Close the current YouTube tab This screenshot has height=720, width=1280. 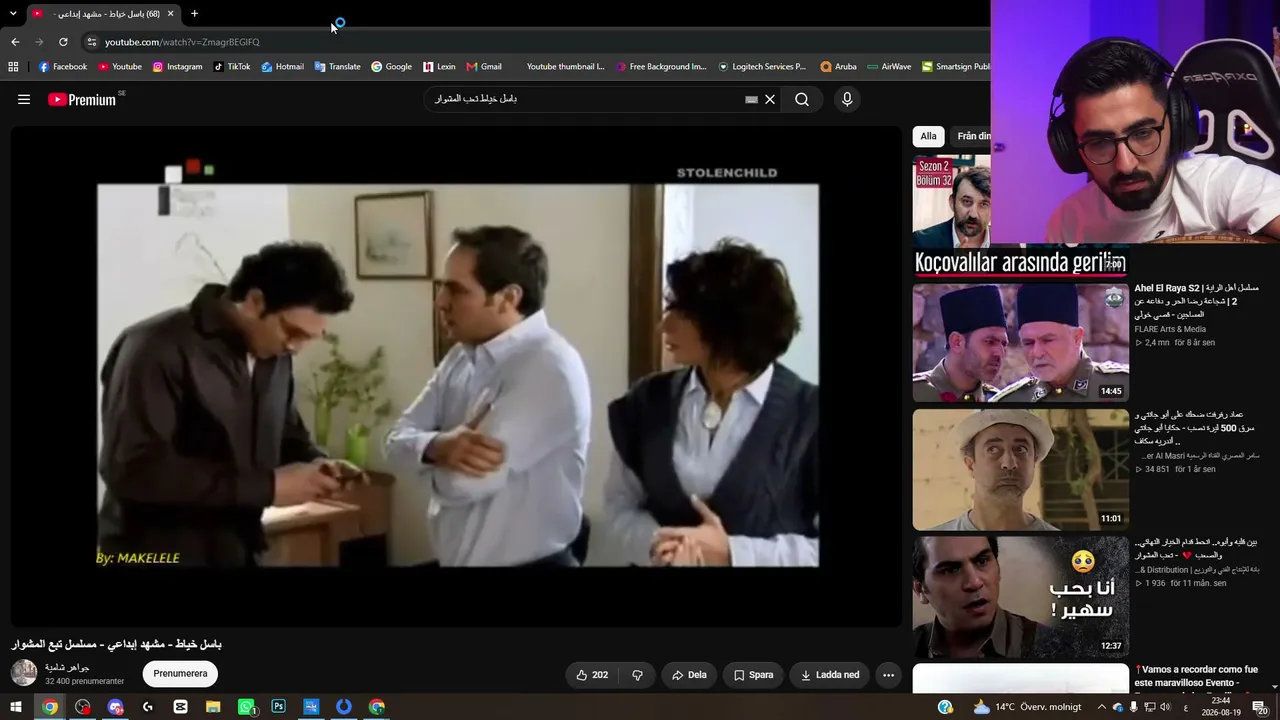[x=170, y=14]
